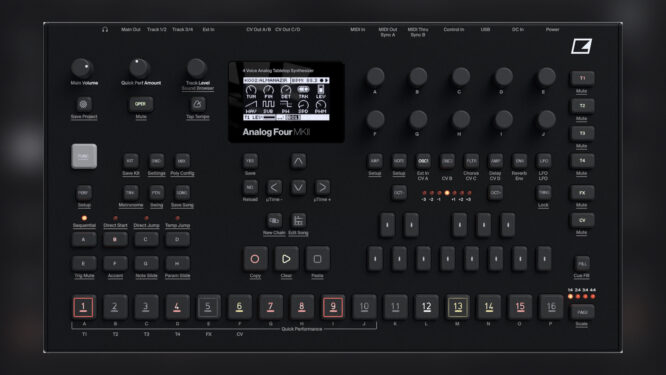This screenshot has width=666, height=375.
Task: Push the key above Poly Config
Action: pyautogui.click(x=182, y=161)
